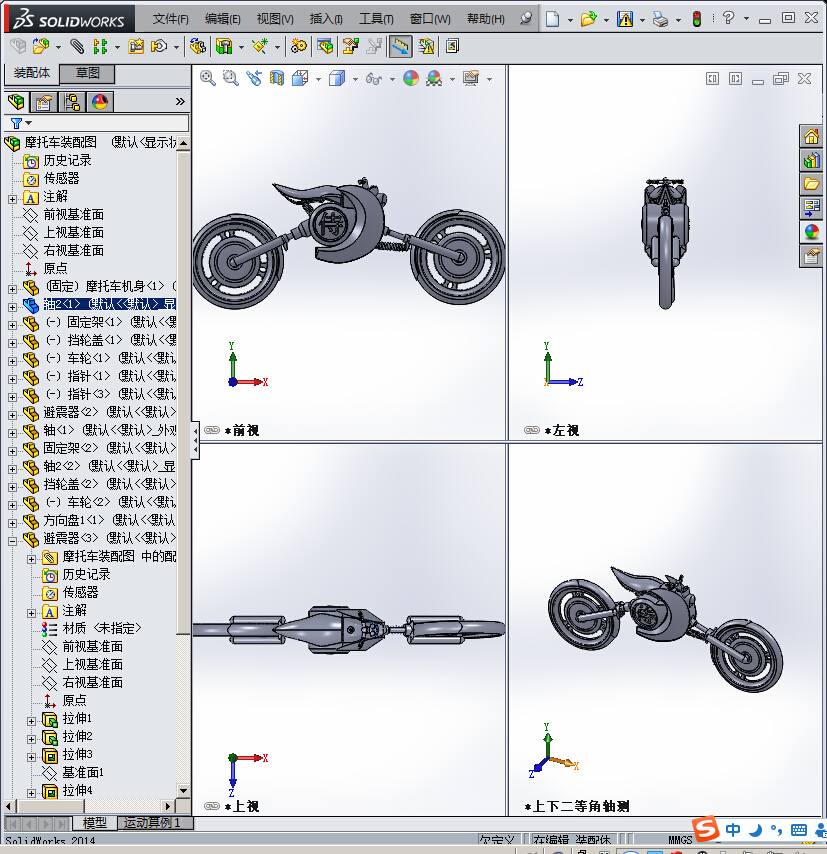Click the Display Style cube icon
The width and height of the screenshot is (827, 854).
click(337, 78)
